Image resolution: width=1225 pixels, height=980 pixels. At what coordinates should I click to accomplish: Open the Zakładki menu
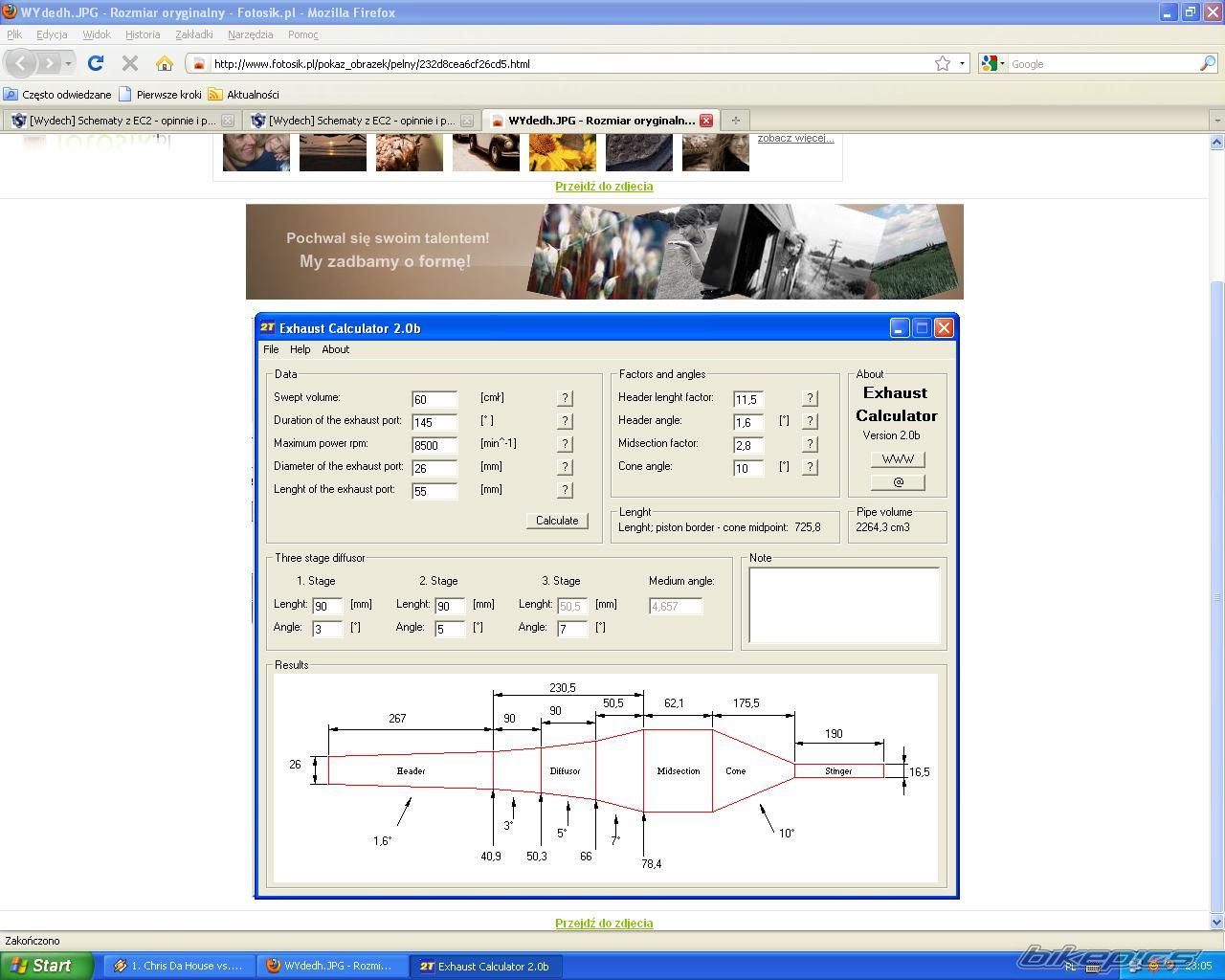[x=193, y=34]
